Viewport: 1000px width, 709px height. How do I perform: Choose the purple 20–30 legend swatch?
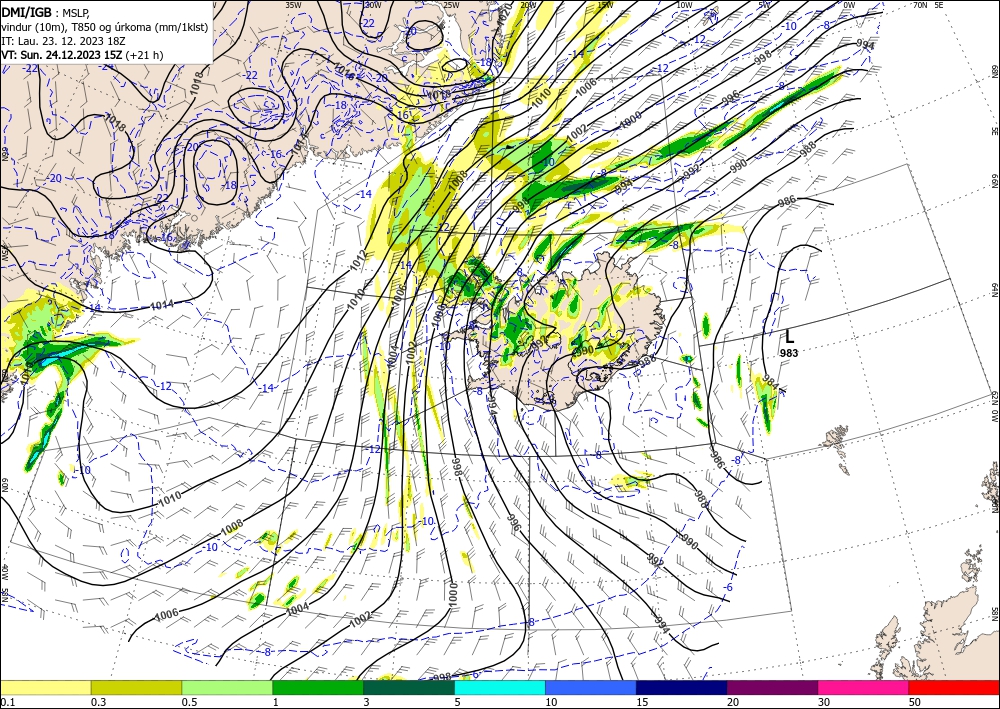click(772, 687)
